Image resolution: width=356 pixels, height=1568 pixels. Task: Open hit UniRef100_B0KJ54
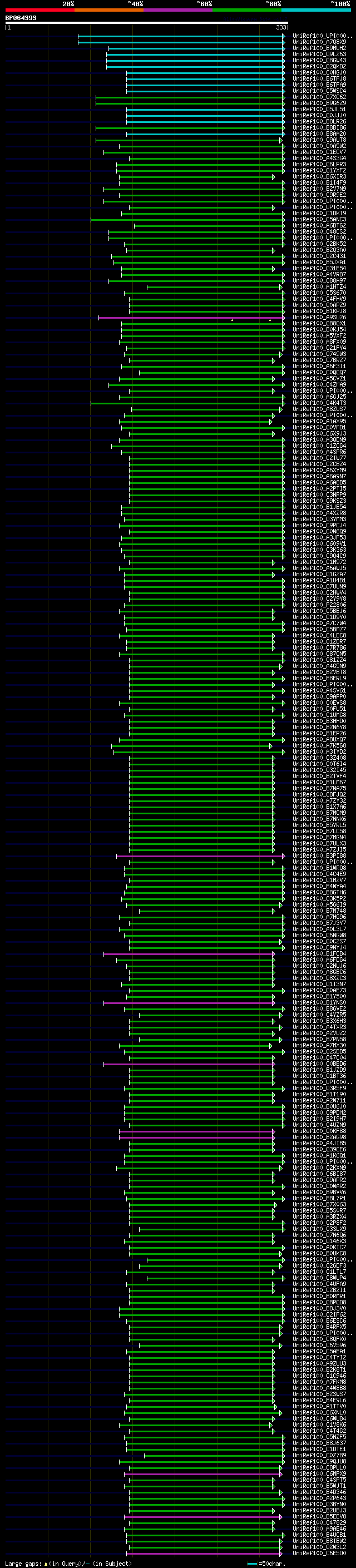coord(319,330)
